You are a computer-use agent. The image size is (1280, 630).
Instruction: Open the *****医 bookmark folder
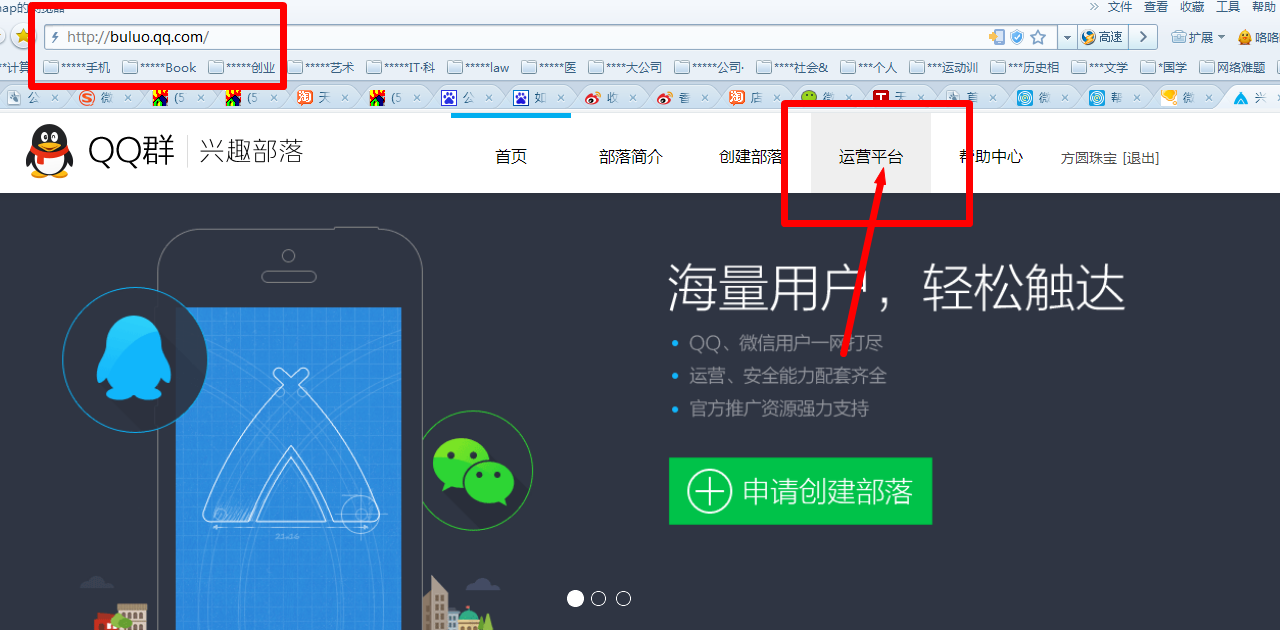coord(549,67)
